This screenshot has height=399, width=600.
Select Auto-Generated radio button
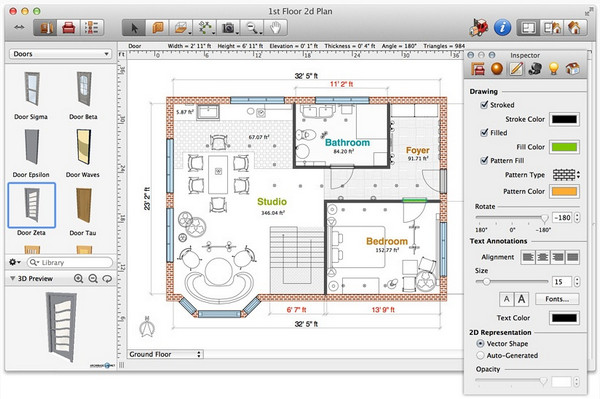point(480,355)
